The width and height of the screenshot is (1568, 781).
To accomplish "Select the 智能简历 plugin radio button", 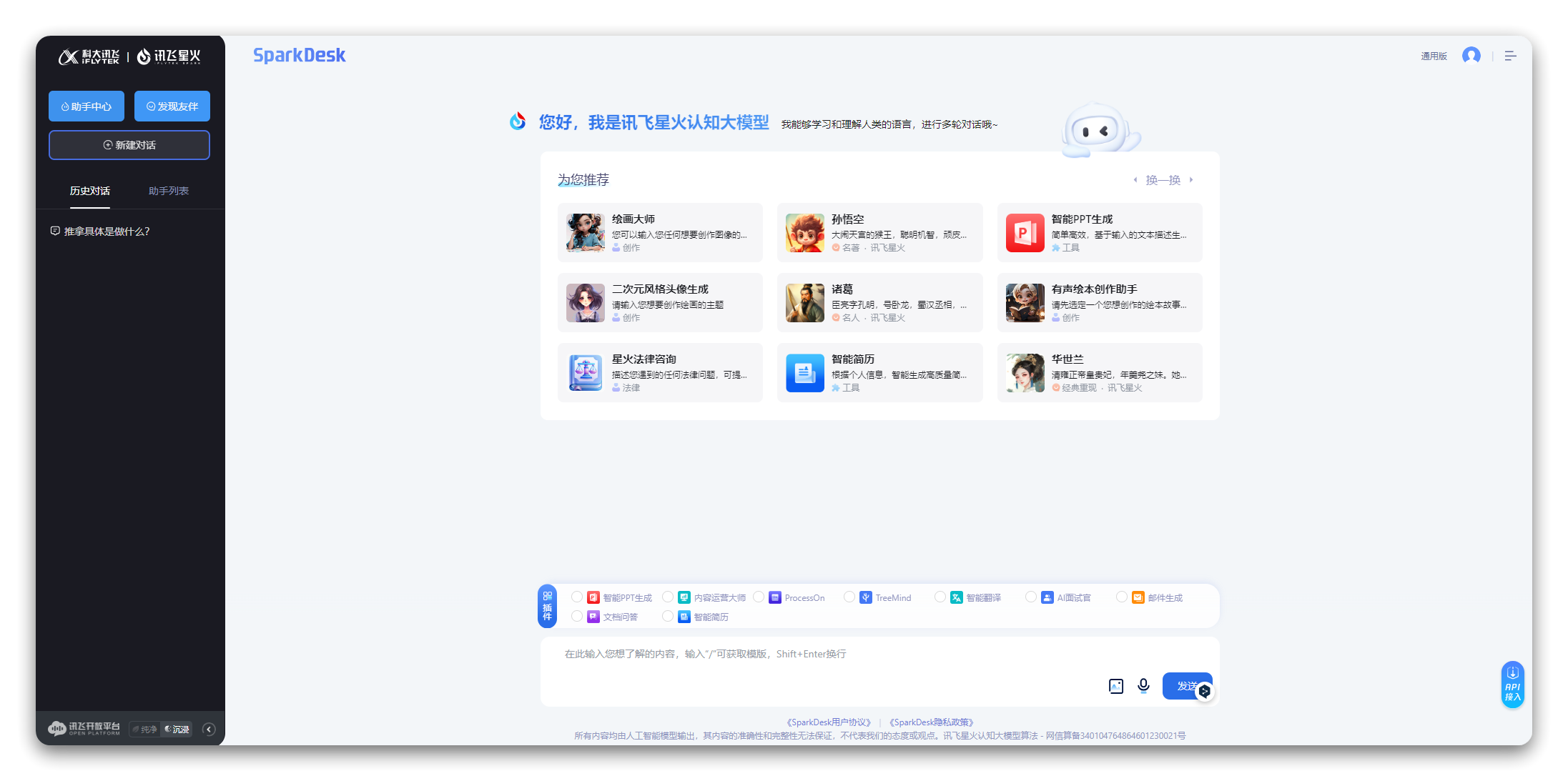I will click(668, 616).
